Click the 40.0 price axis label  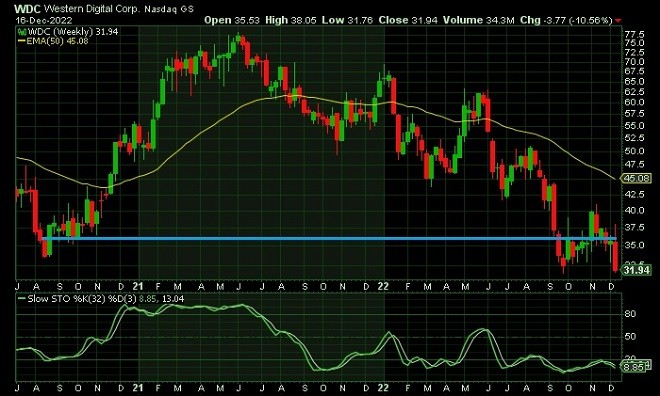[634, 210]
